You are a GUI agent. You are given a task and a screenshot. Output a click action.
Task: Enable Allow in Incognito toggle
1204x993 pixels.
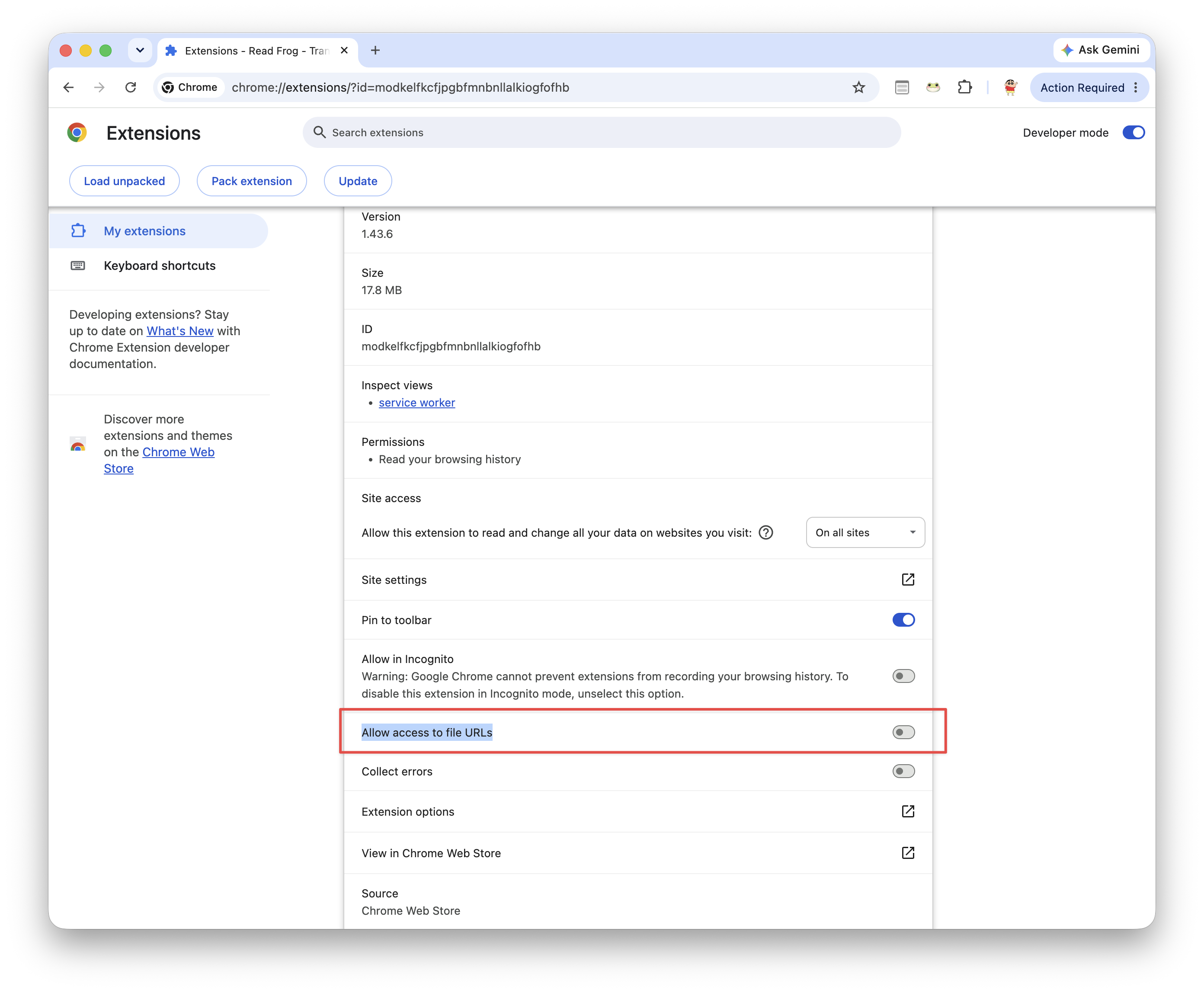coord(903,676)
